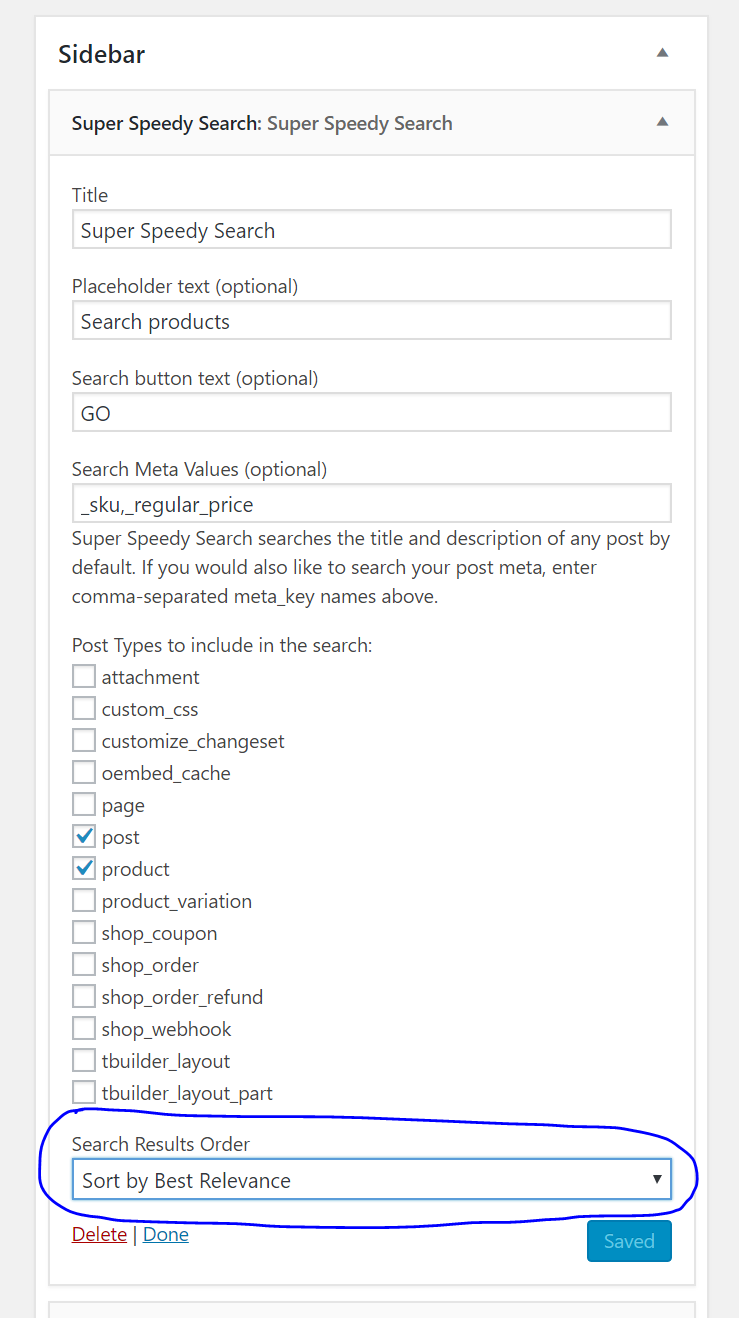
Task: Click the placeholder text input showing Search products
Action: (371, 321)
